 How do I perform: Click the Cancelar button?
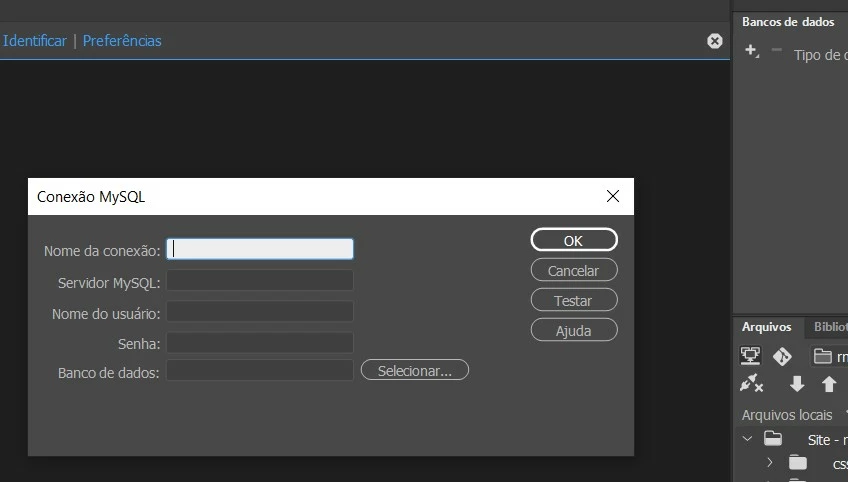point(574,270)
